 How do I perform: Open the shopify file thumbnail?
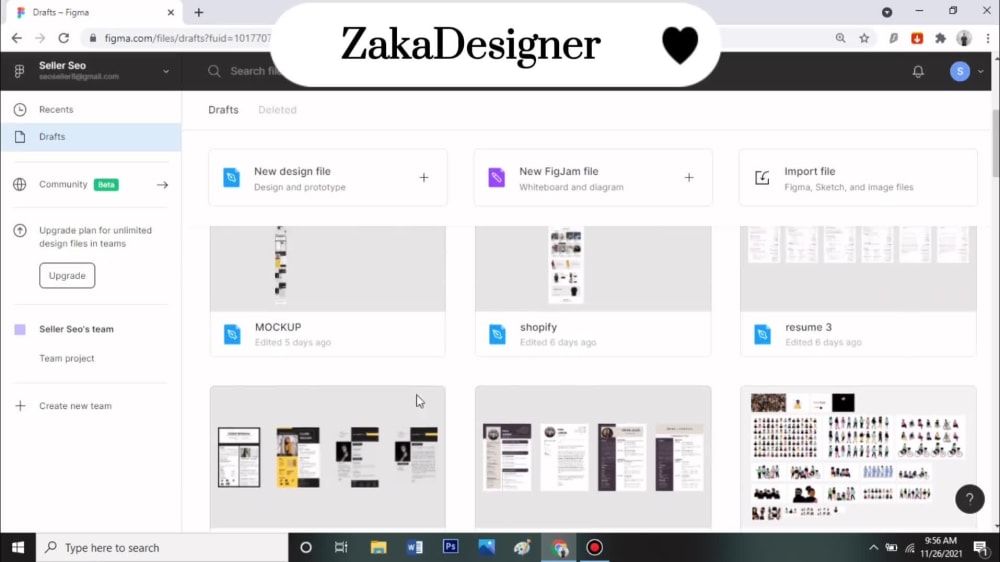click(x=593, y=269)
